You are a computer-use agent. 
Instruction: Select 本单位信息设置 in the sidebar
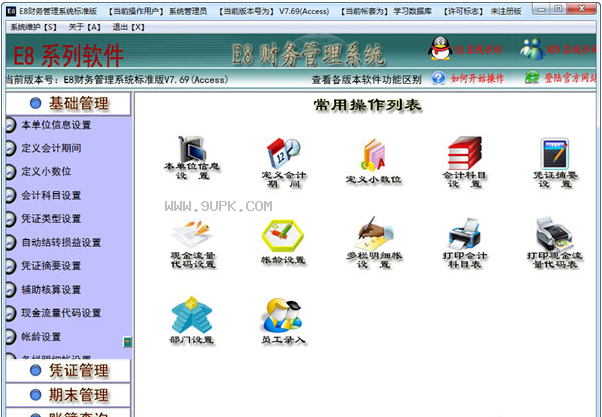[x=56, y=125]
